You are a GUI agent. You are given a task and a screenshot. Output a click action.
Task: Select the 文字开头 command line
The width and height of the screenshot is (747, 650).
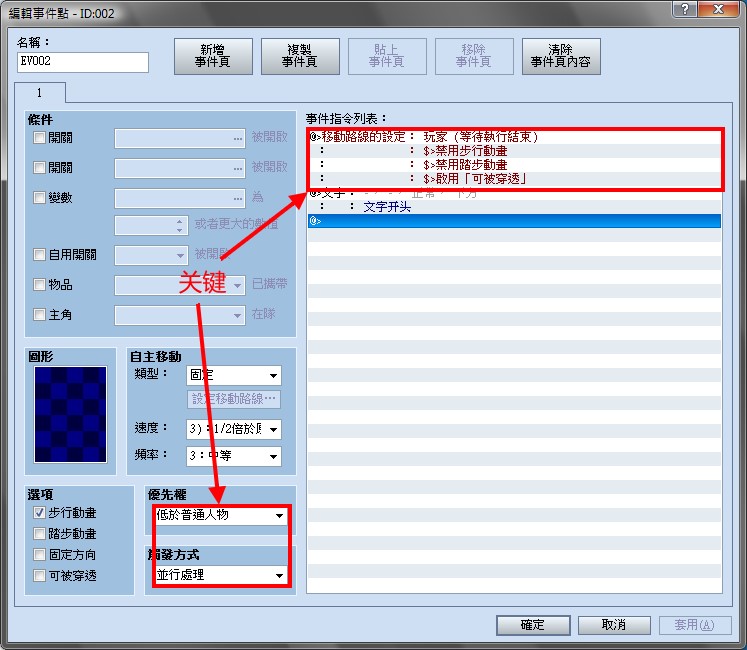515,207
